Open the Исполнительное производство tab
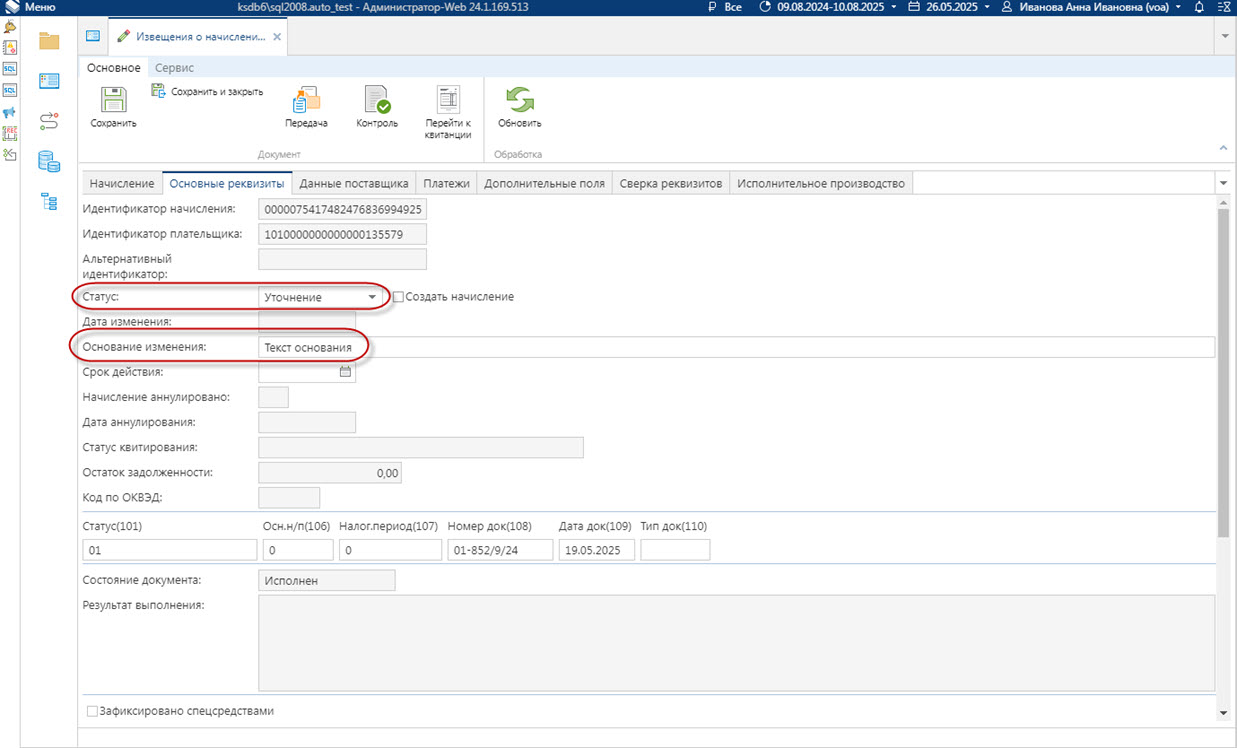The height and width of the screenshot is (748, 1237). (x=821, y=184)
